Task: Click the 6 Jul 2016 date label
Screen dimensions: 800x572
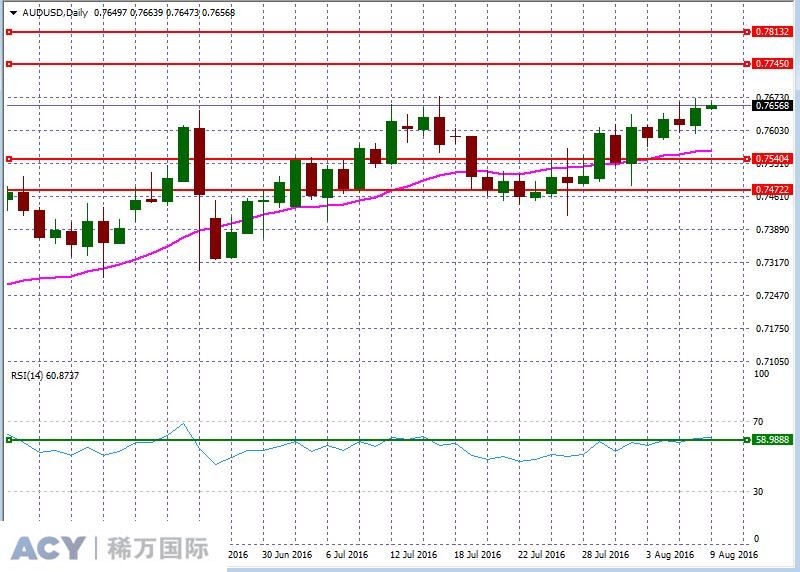Action: (x=347, y=555)
